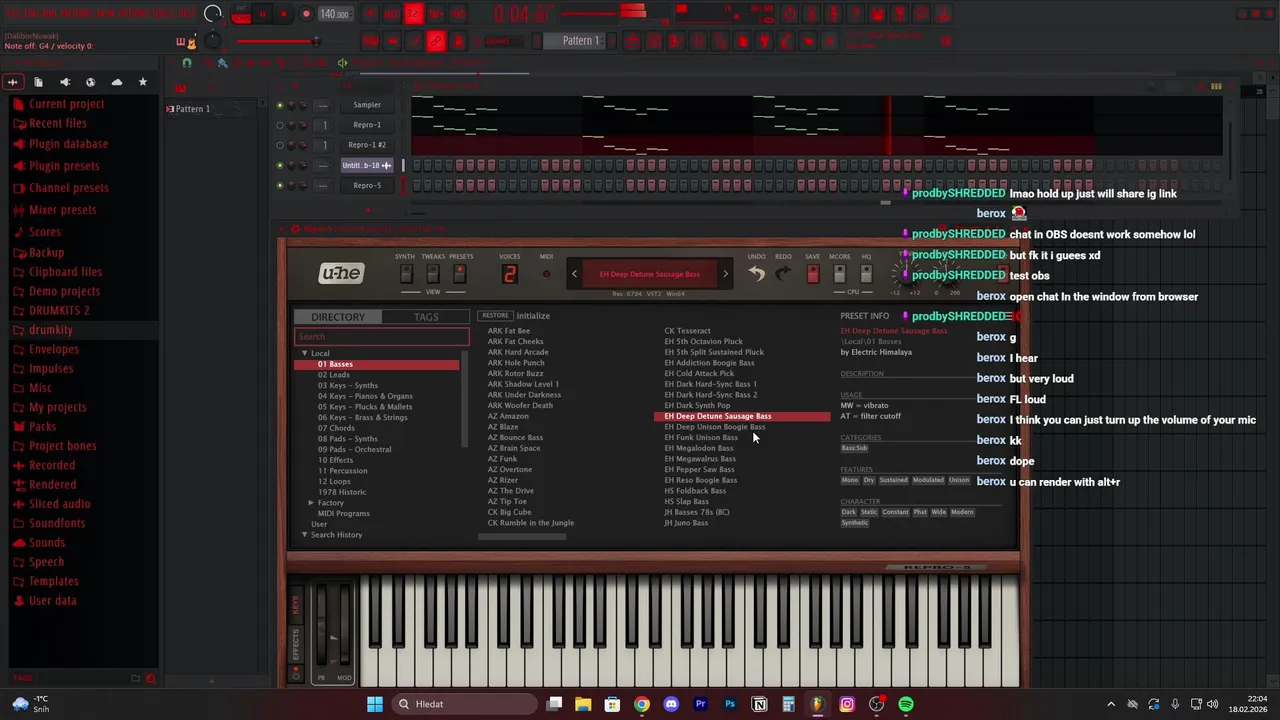1280x720 pixels.
Task: Click the RESTORE button in Repro
Action: pos(495,316)
